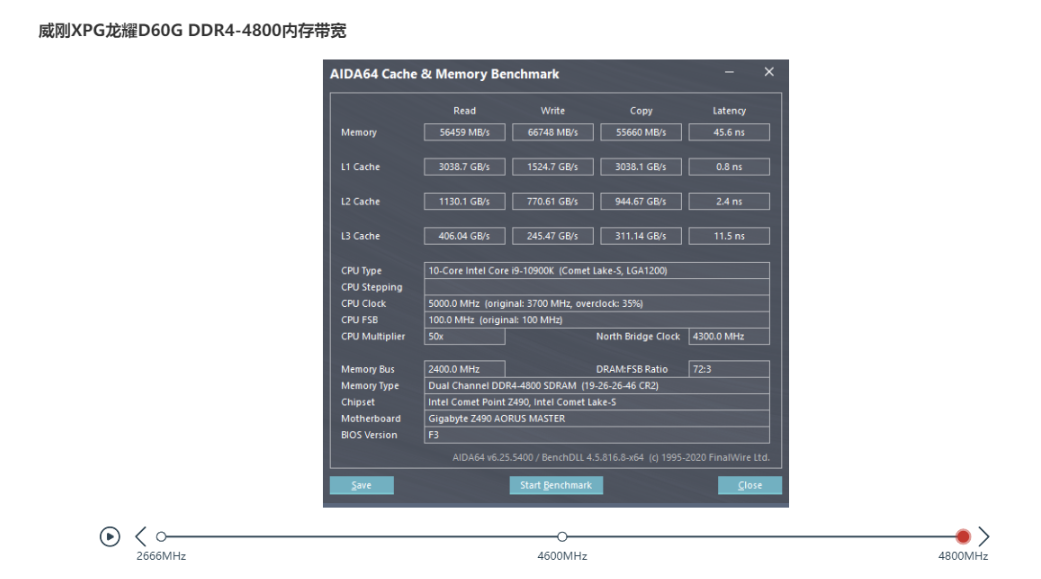Go to next slide with right arrow
The width and height of the screenshot is (1041, 579).
tap(984, 537)
